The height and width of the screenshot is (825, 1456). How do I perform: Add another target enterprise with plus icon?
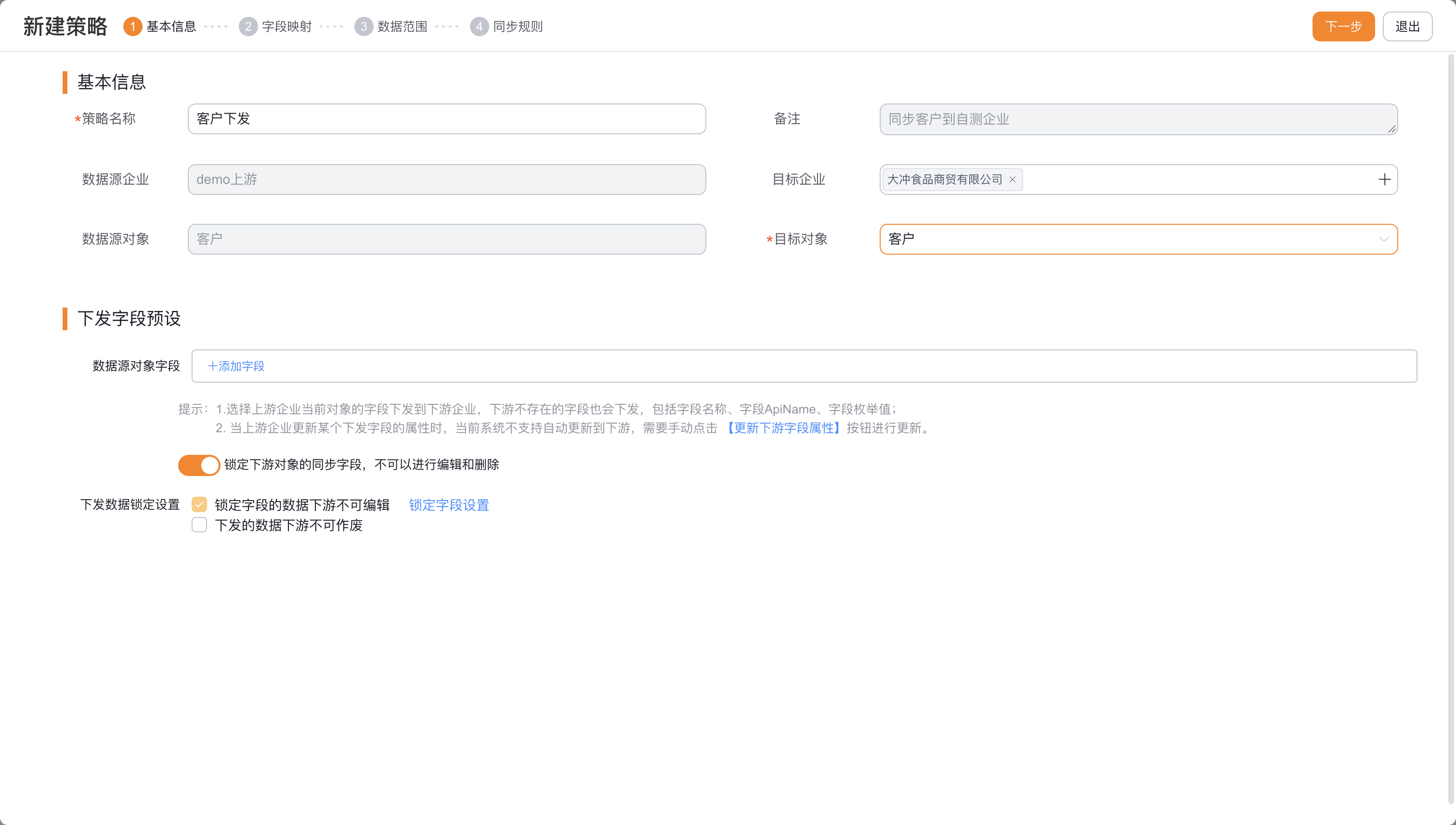(1384, 180)
